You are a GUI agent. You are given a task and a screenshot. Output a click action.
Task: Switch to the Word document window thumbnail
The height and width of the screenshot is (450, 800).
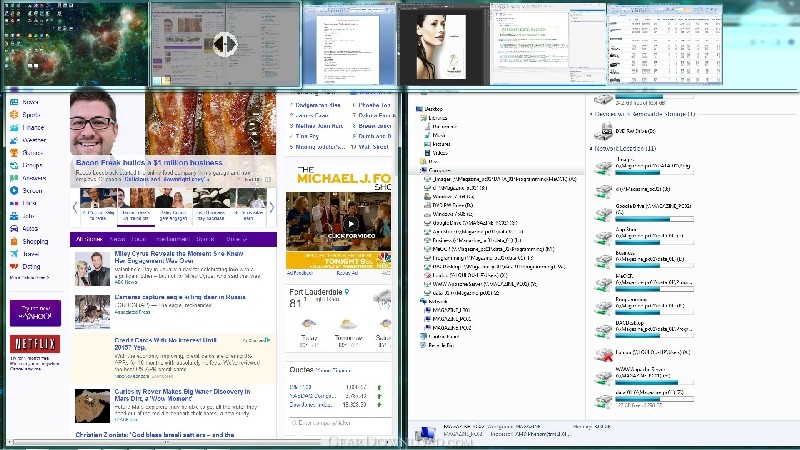pos(349,44)
